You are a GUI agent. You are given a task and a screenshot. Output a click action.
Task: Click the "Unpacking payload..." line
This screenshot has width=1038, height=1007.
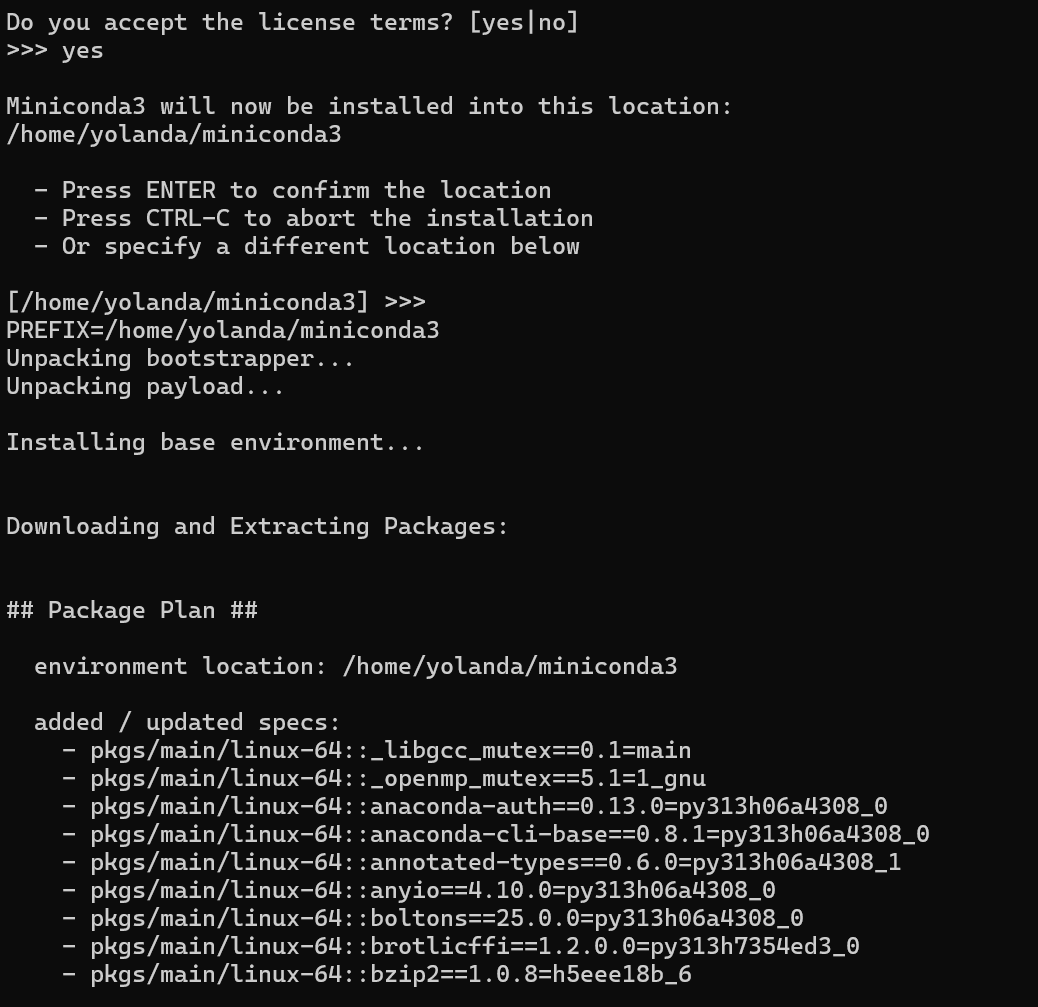[x=145, y=386]
